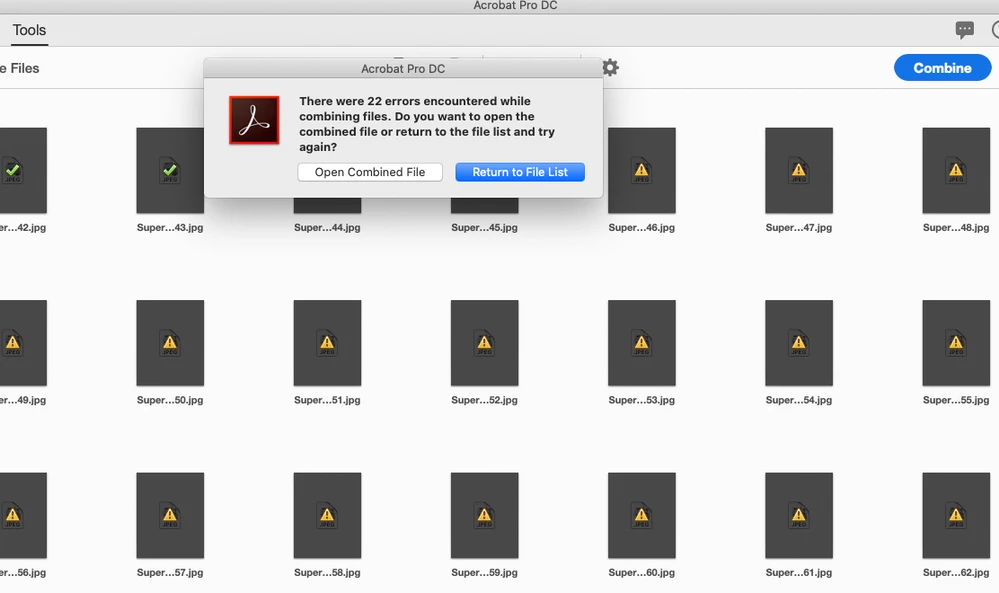This screenshot has width=999, height=593.
Task: Select the Super...53.jpg thumbnail
Action: coord(642,343)
